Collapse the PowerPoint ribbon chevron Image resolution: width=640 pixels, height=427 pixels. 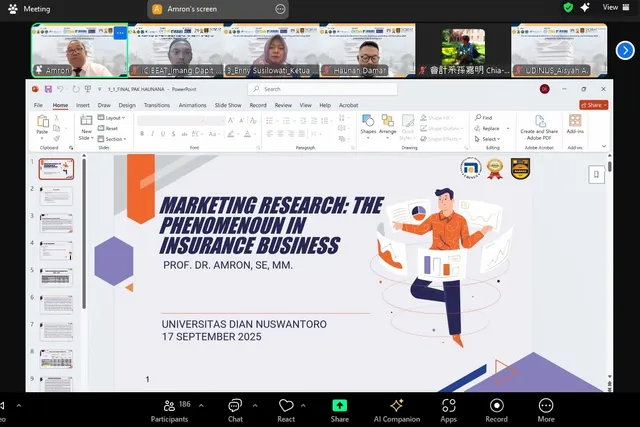(x=604, y=146)
